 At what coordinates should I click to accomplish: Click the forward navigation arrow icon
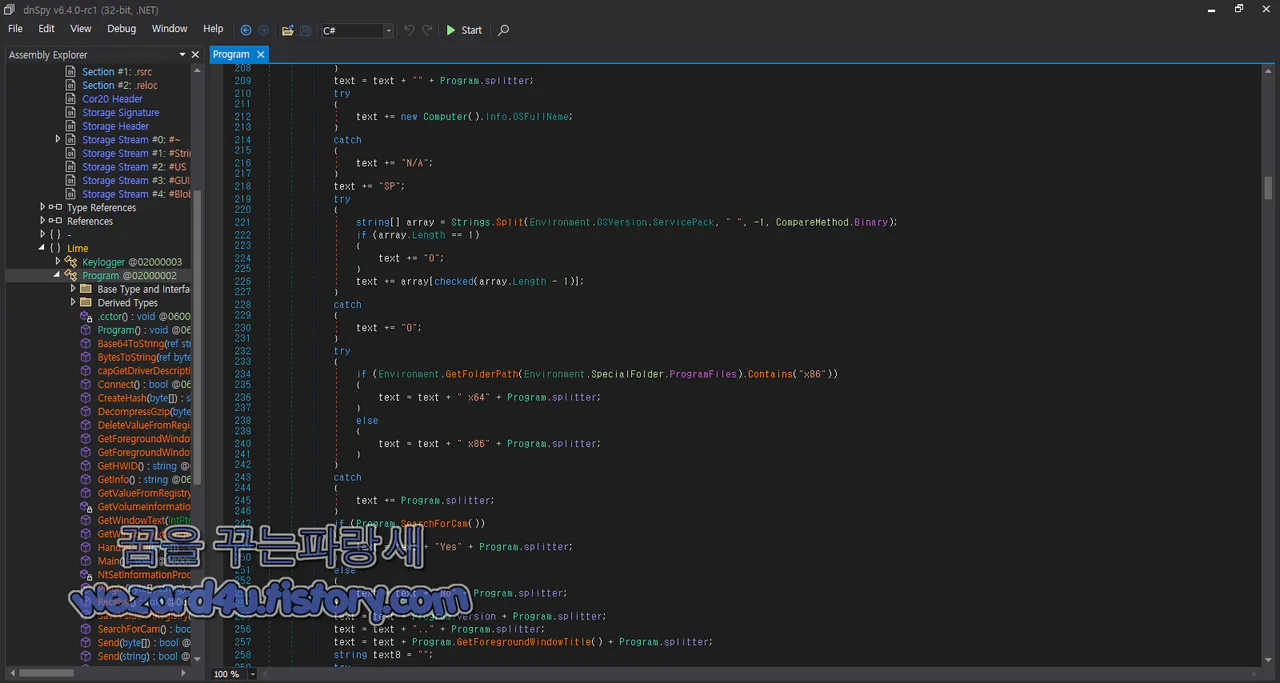pos(263,30)
